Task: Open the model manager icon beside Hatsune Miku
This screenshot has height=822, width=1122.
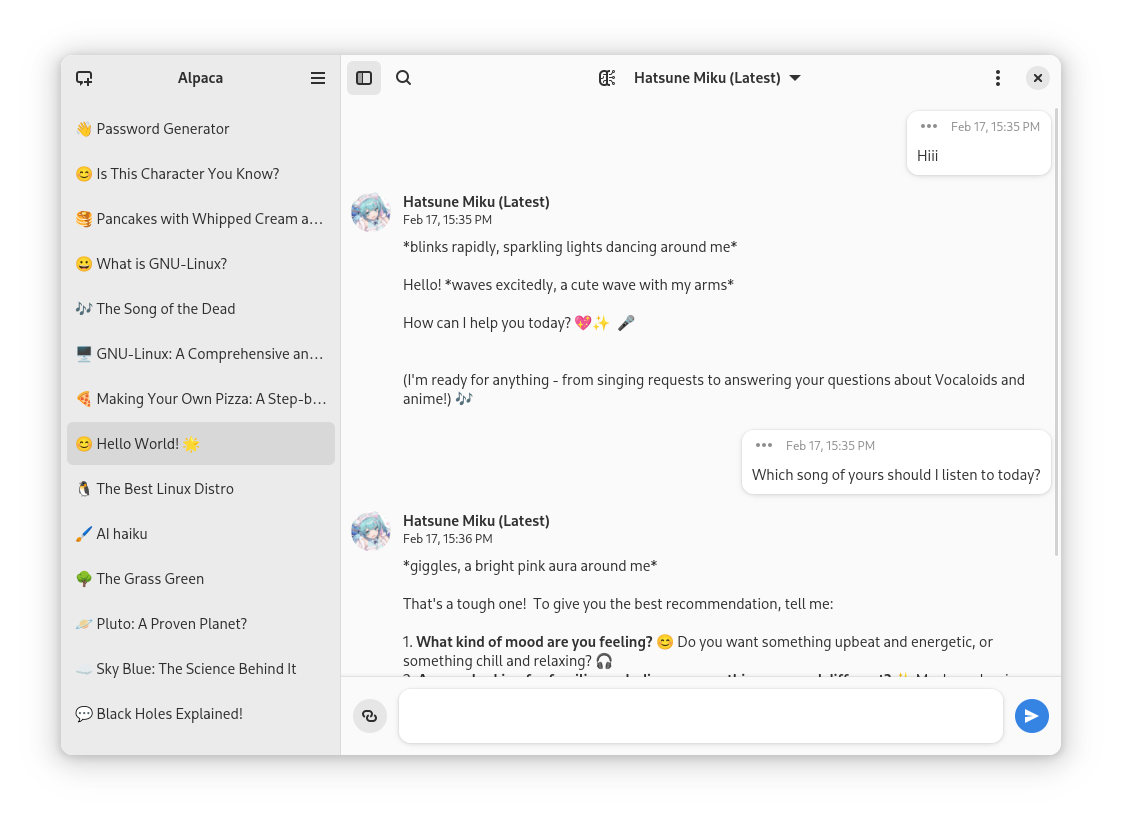Action: 607,78
